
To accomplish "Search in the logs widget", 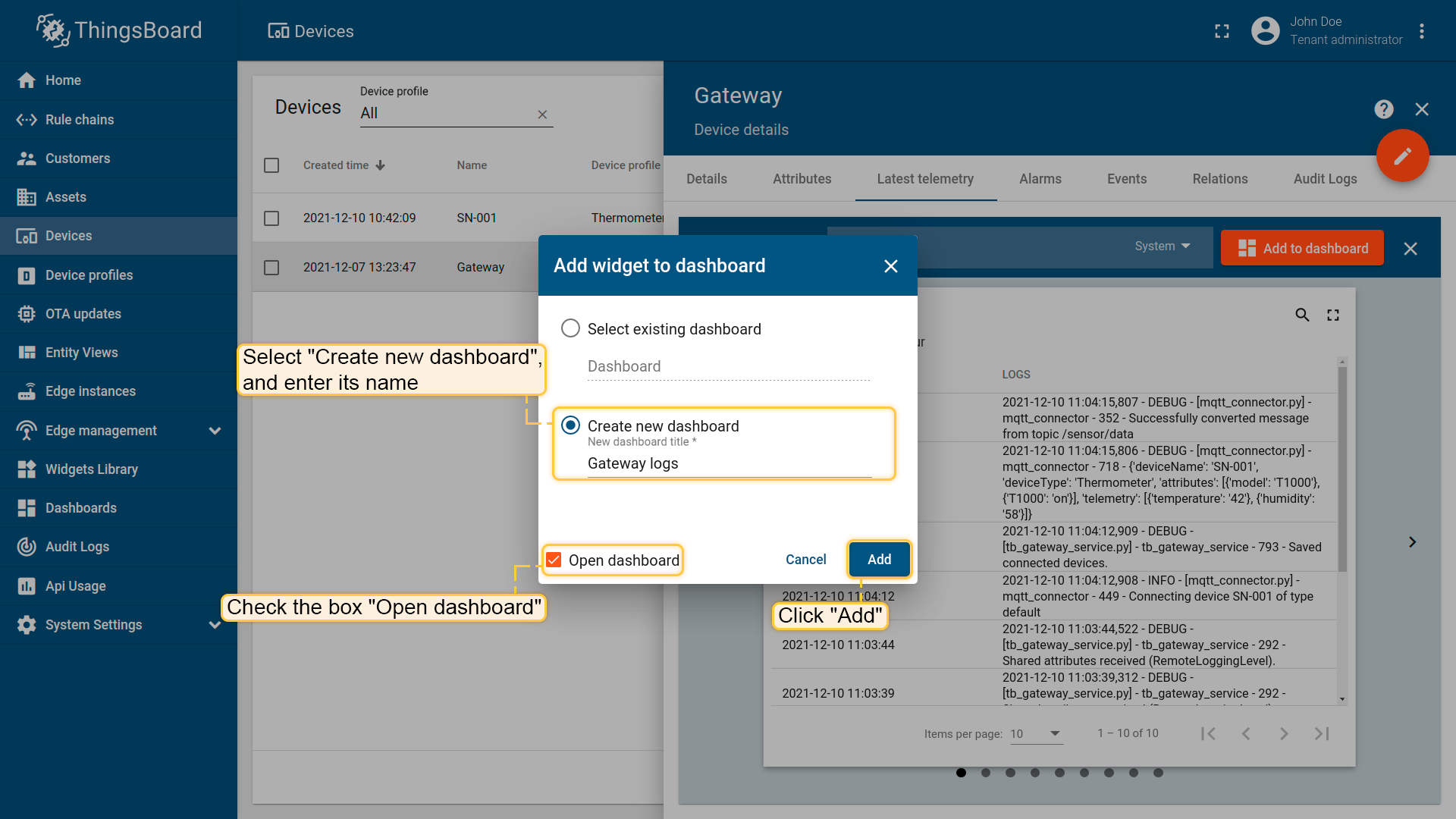I will coord(1302,315).
